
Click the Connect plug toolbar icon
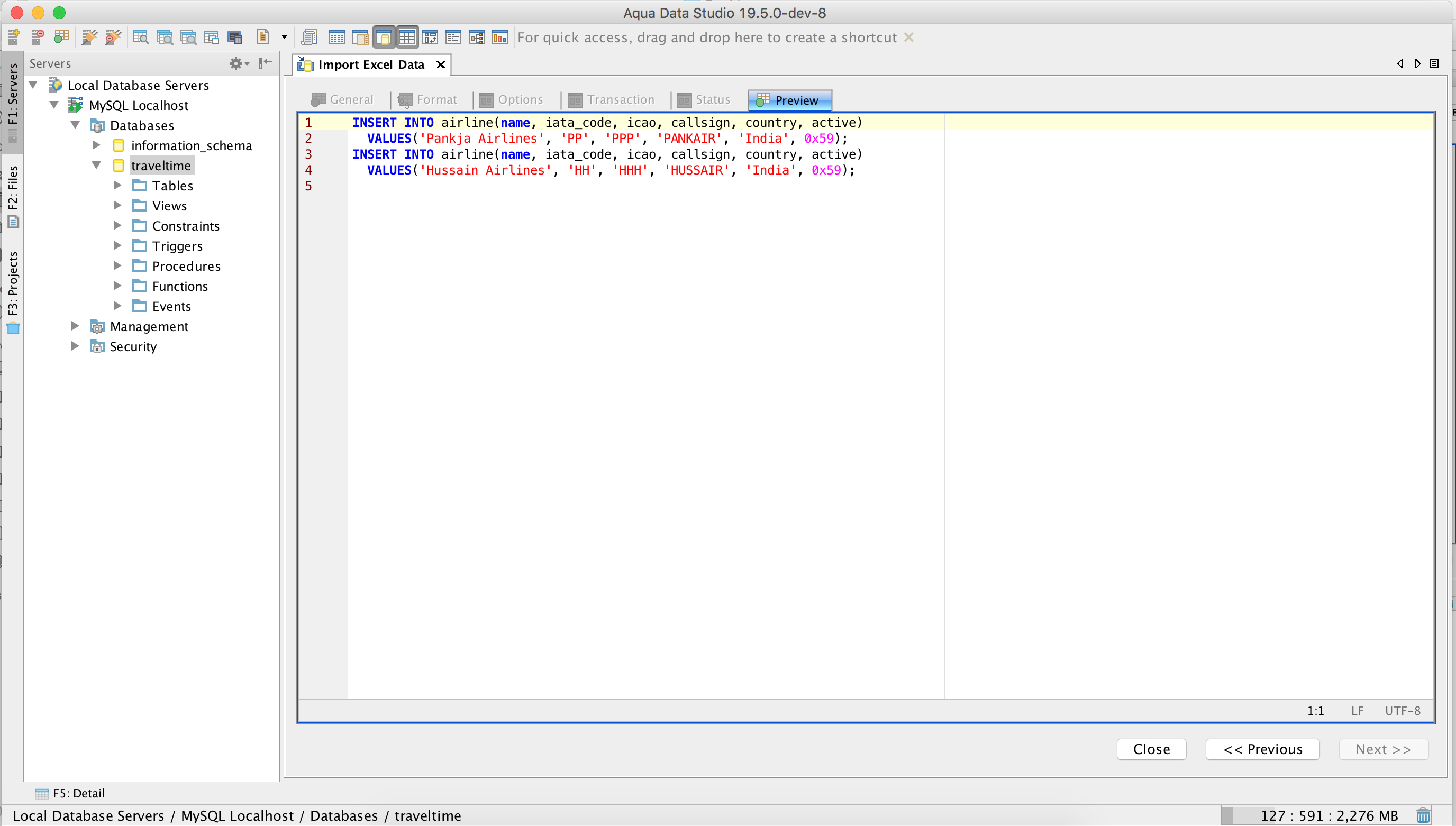coord(89,38)
